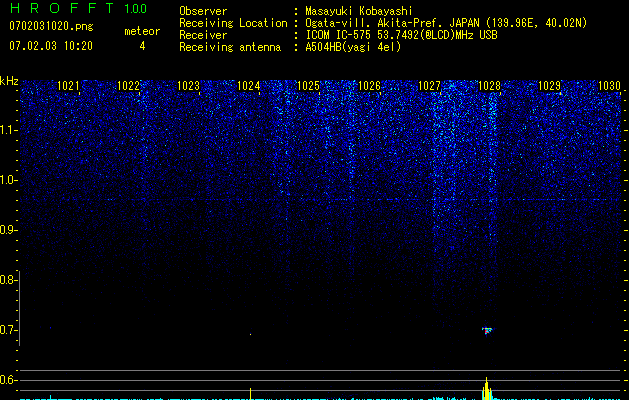Click time marker 1021
629x400 pixels.
(68, 86)
